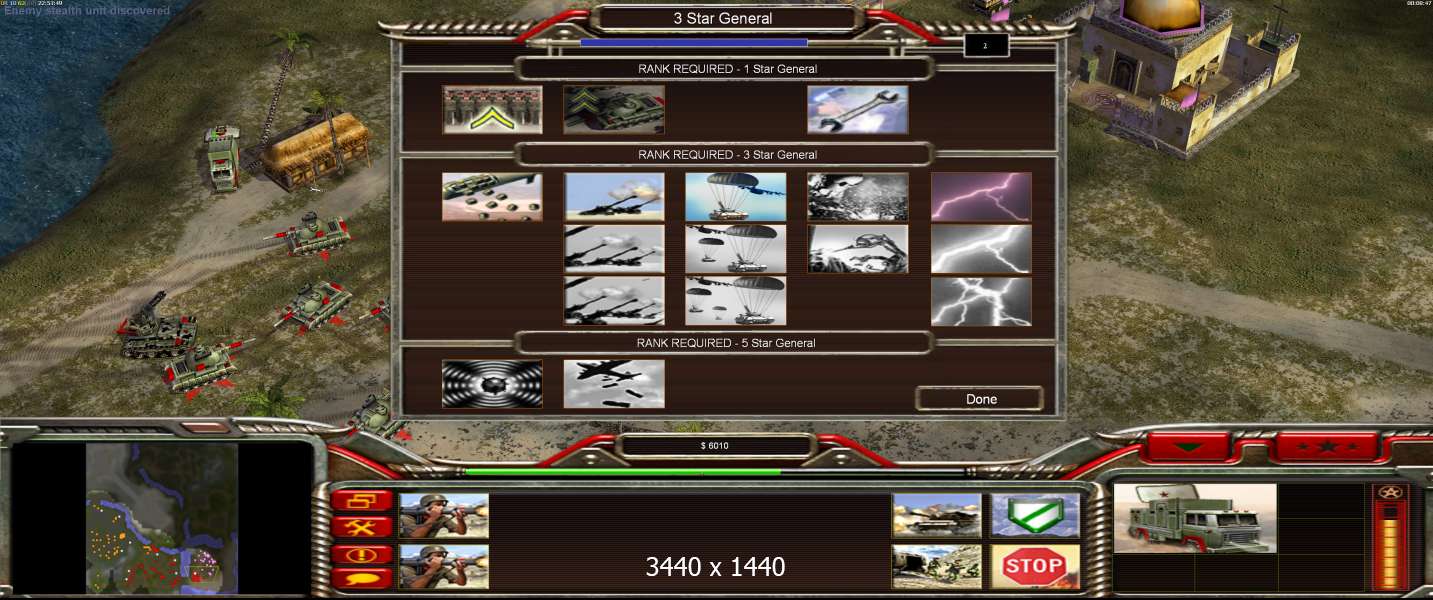This screenshot has height=600, width=1433.
Task: Choose the grayscale Tank Paradrop level two
Action: tap(736, 249)
